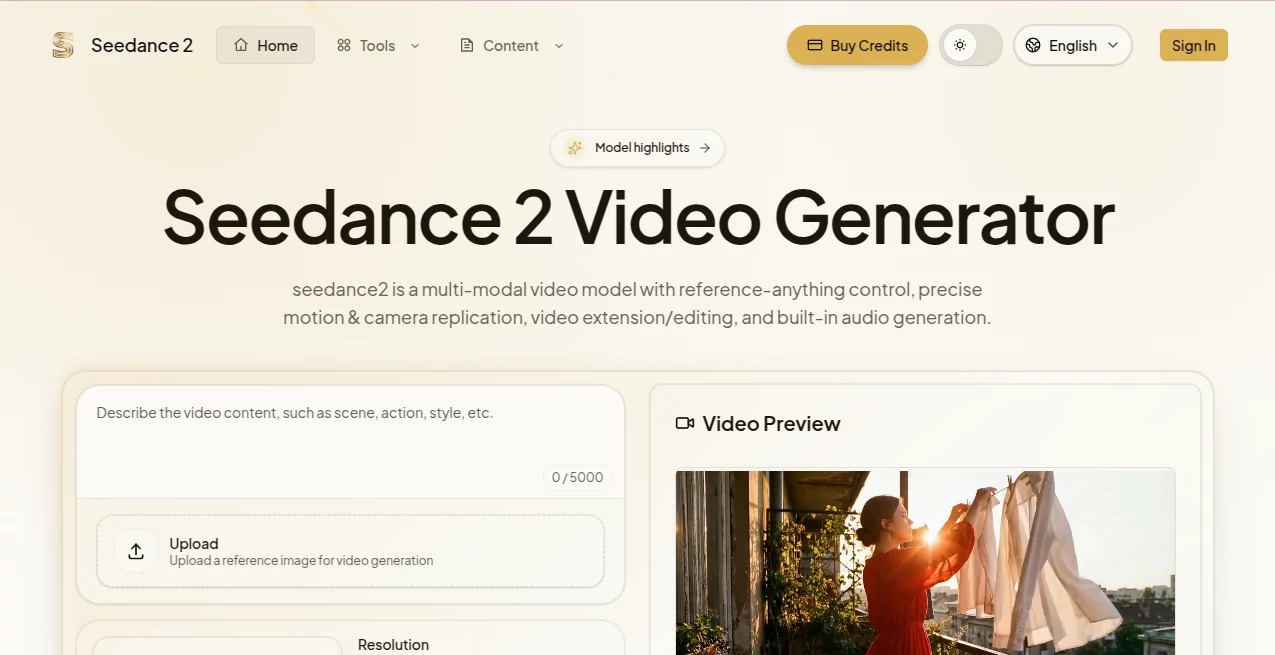Viewport: 1275px width, 655px height.
Task: Click the sparkle icon on Model highlights pill
Action: [575, 147]
